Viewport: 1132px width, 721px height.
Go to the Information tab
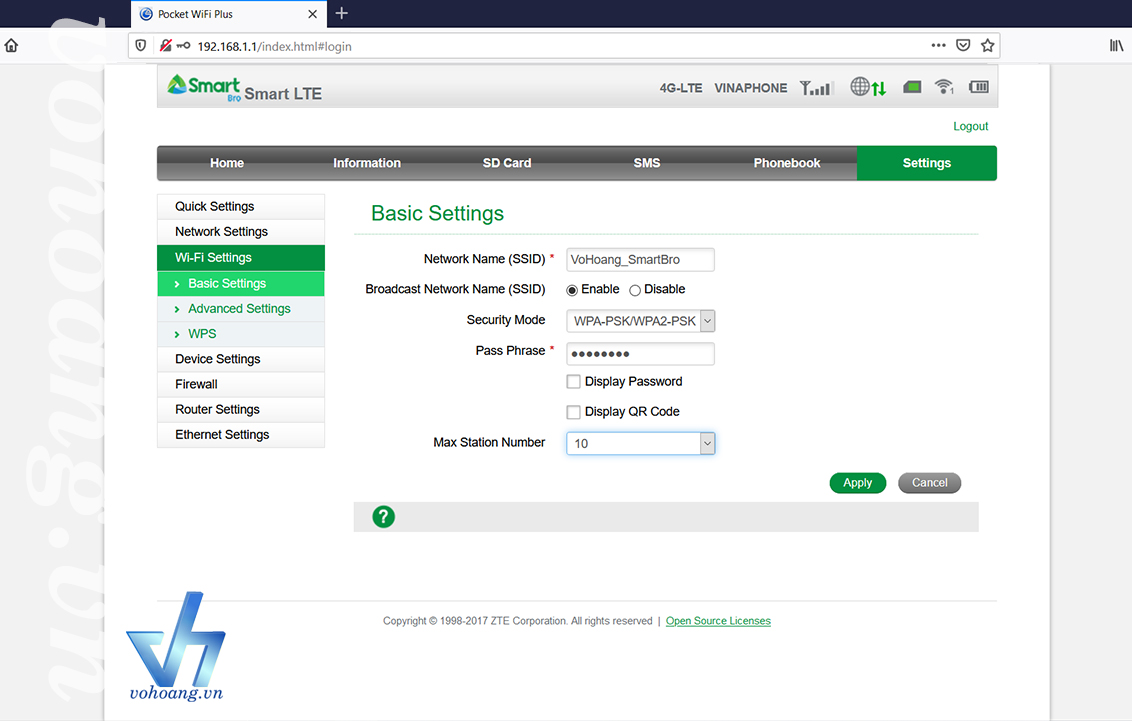(367, 163)
